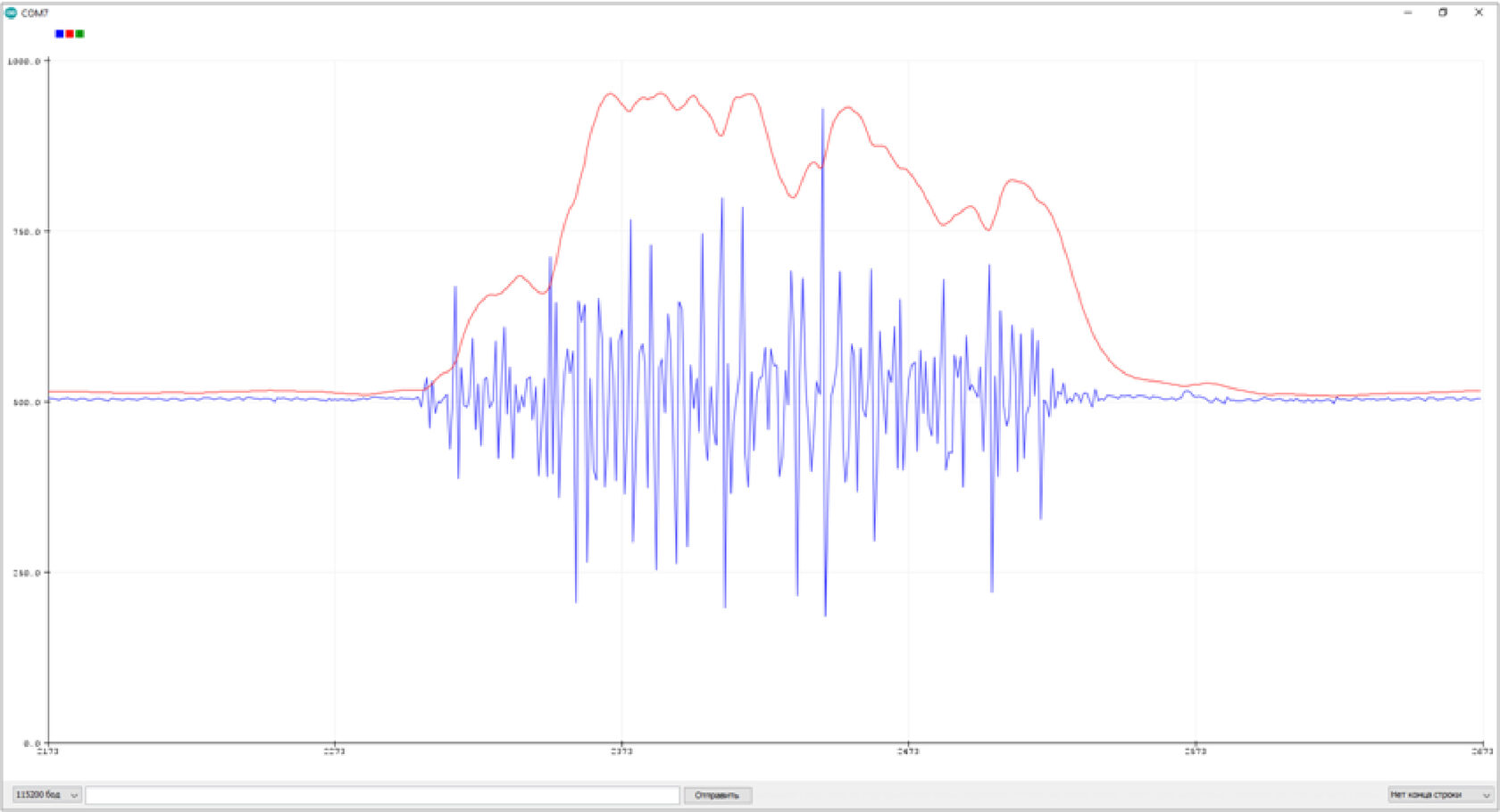Toggle visibility of the green signal trace
1500x812 pixels.
coord(78,34)
